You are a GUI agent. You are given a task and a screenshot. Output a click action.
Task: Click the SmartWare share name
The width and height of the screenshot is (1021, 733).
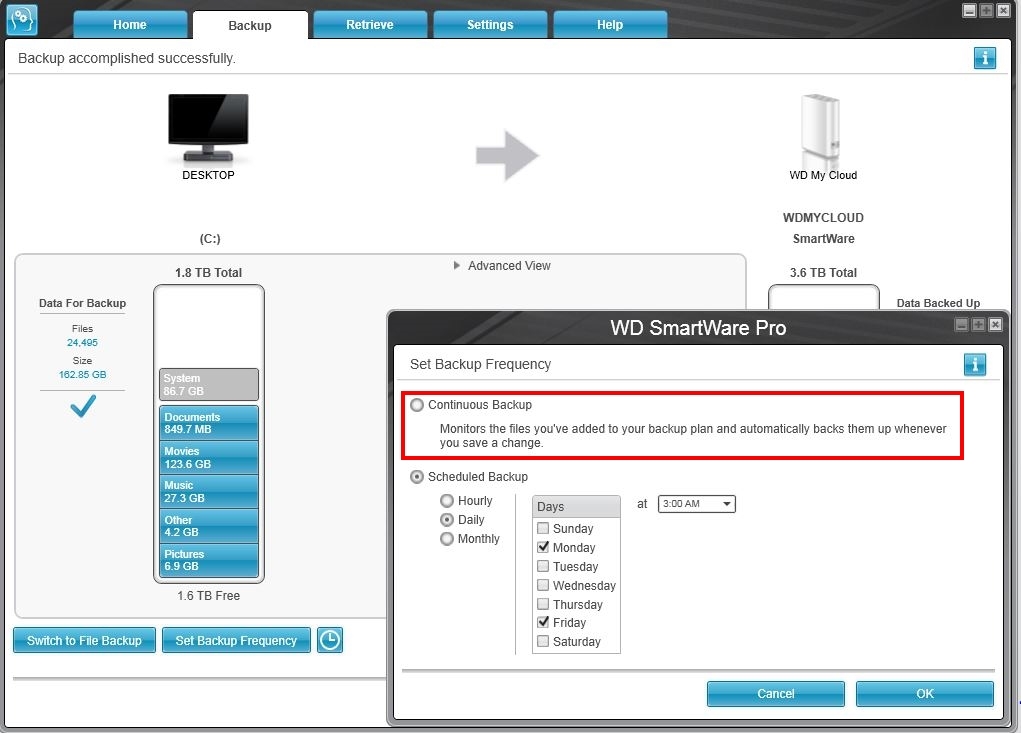[x=823, y=239]
